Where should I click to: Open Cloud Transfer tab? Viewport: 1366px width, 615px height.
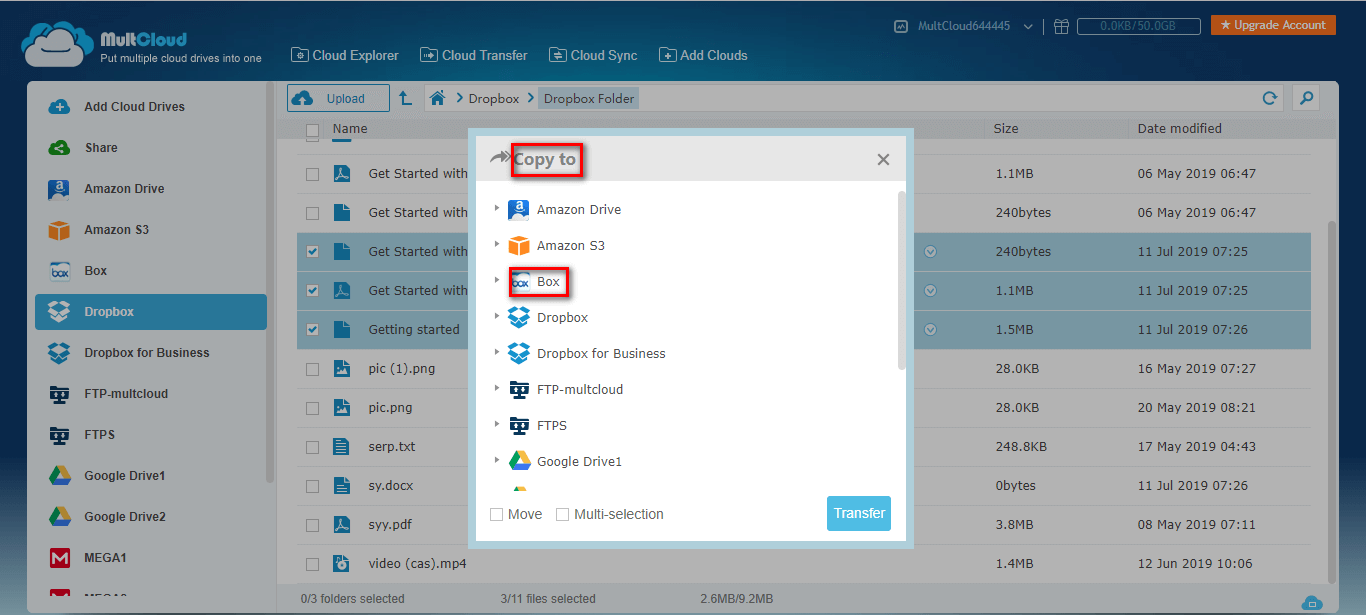474,56
